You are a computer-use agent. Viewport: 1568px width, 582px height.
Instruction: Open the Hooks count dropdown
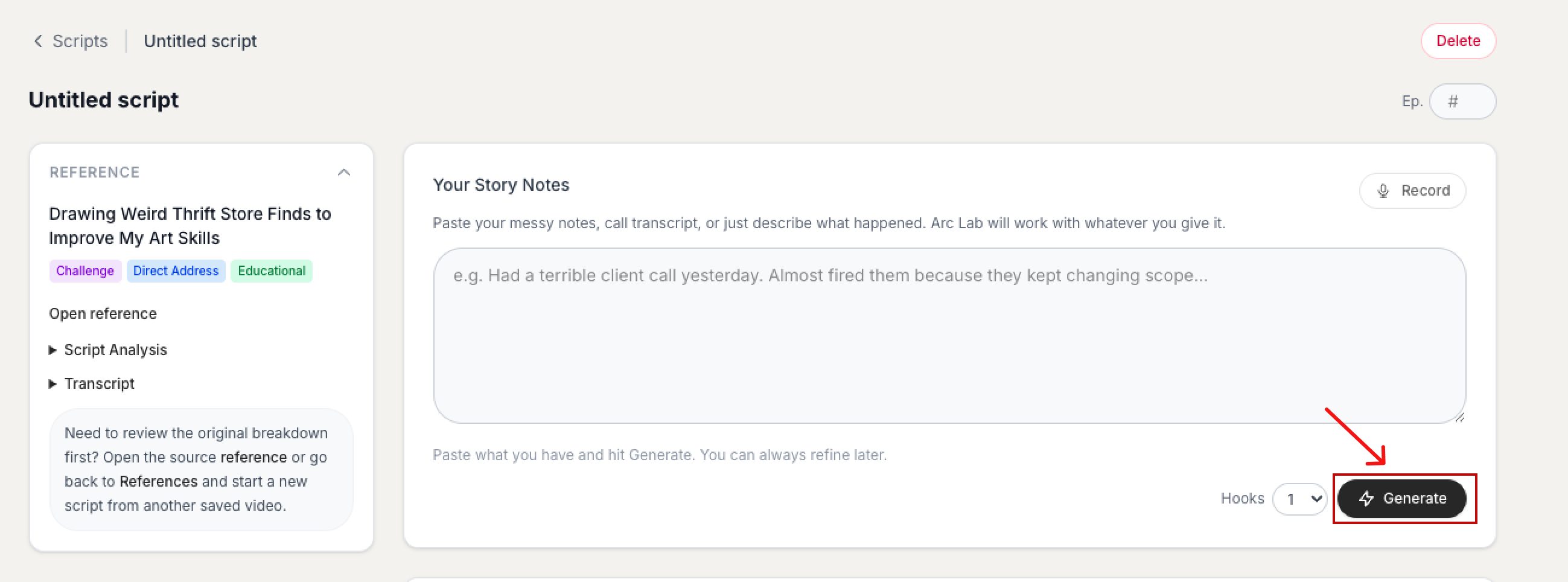(1299, 499)
